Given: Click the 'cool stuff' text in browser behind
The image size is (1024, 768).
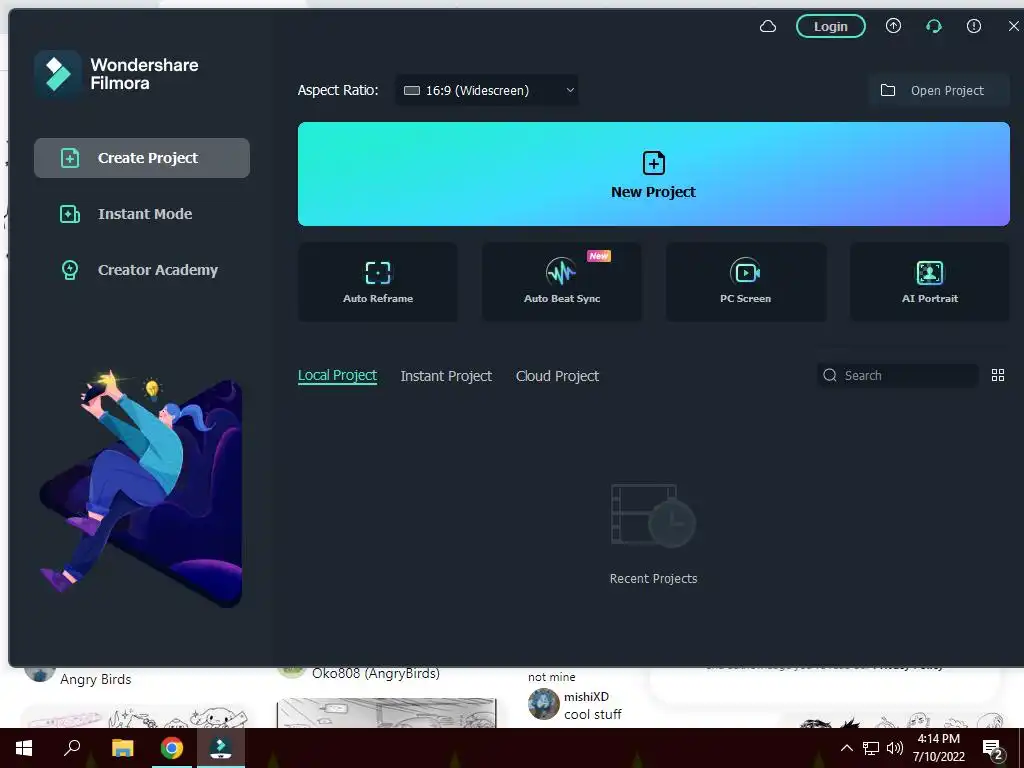Looking at the screenshot, I should coord(593,714).
